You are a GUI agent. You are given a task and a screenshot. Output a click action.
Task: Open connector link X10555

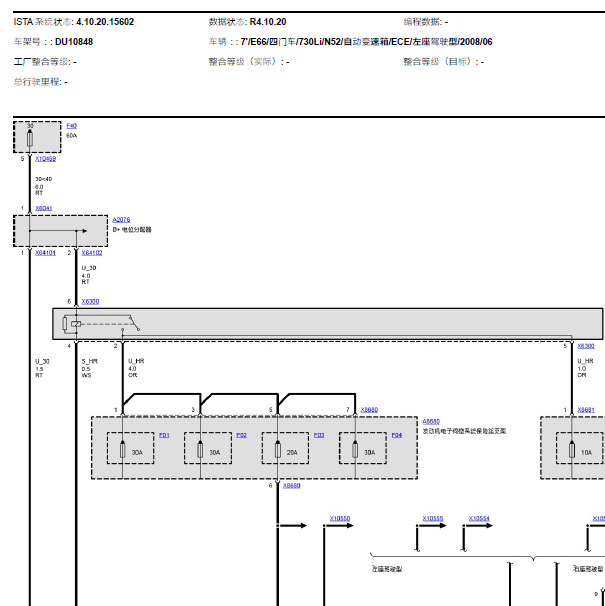click(433, 518)
